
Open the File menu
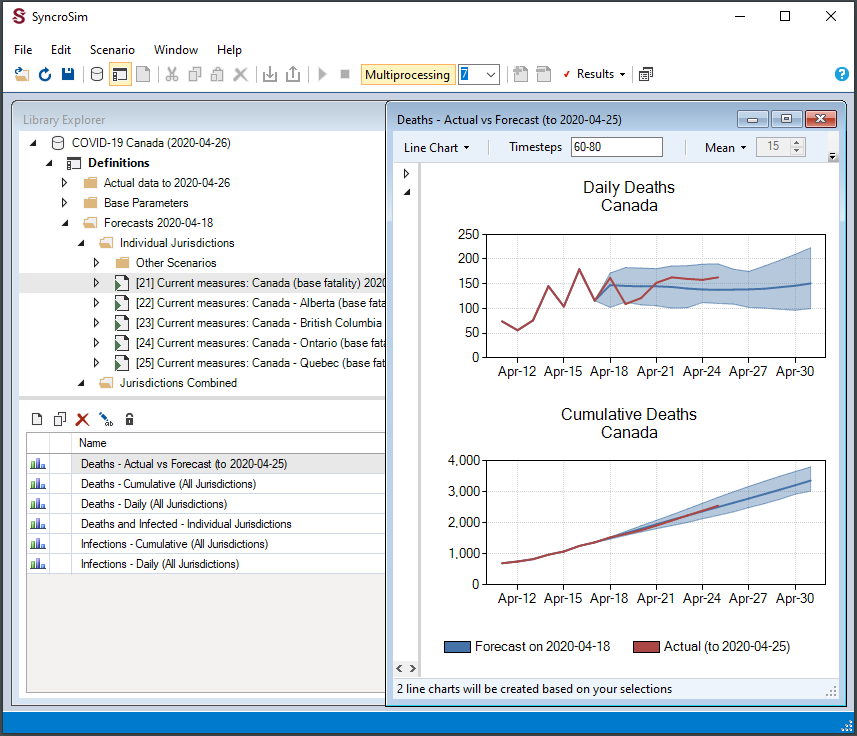click(23, 50)
